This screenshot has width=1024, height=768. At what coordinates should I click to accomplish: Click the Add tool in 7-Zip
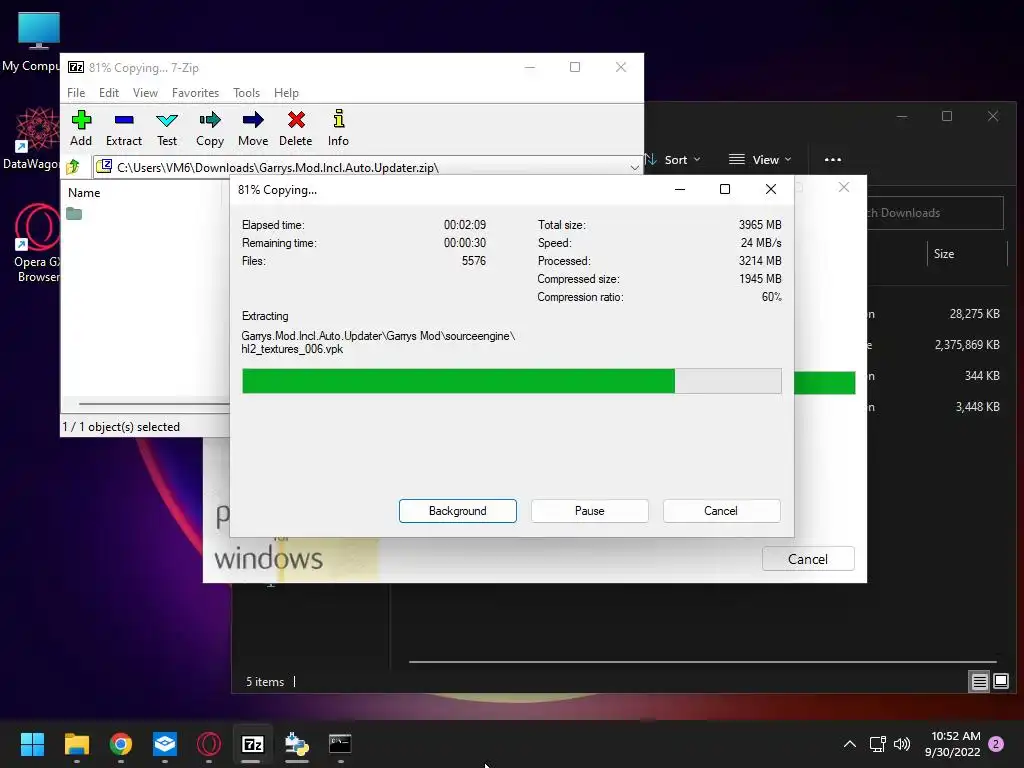point(81,128)
